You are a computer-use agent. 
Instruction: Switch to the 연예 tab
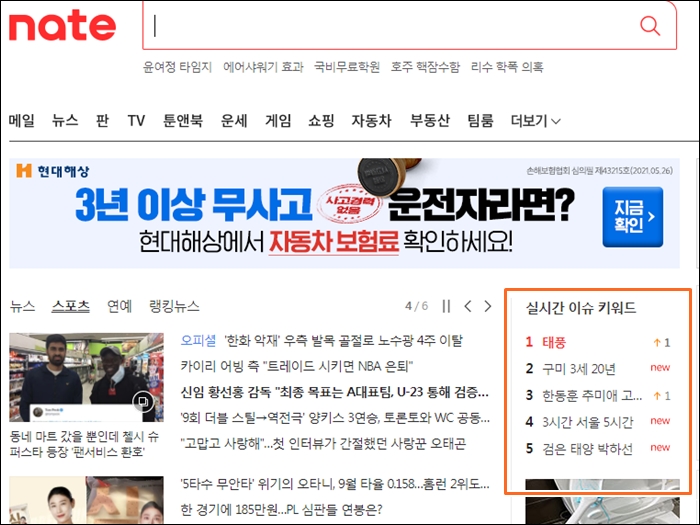click(119, 306)
